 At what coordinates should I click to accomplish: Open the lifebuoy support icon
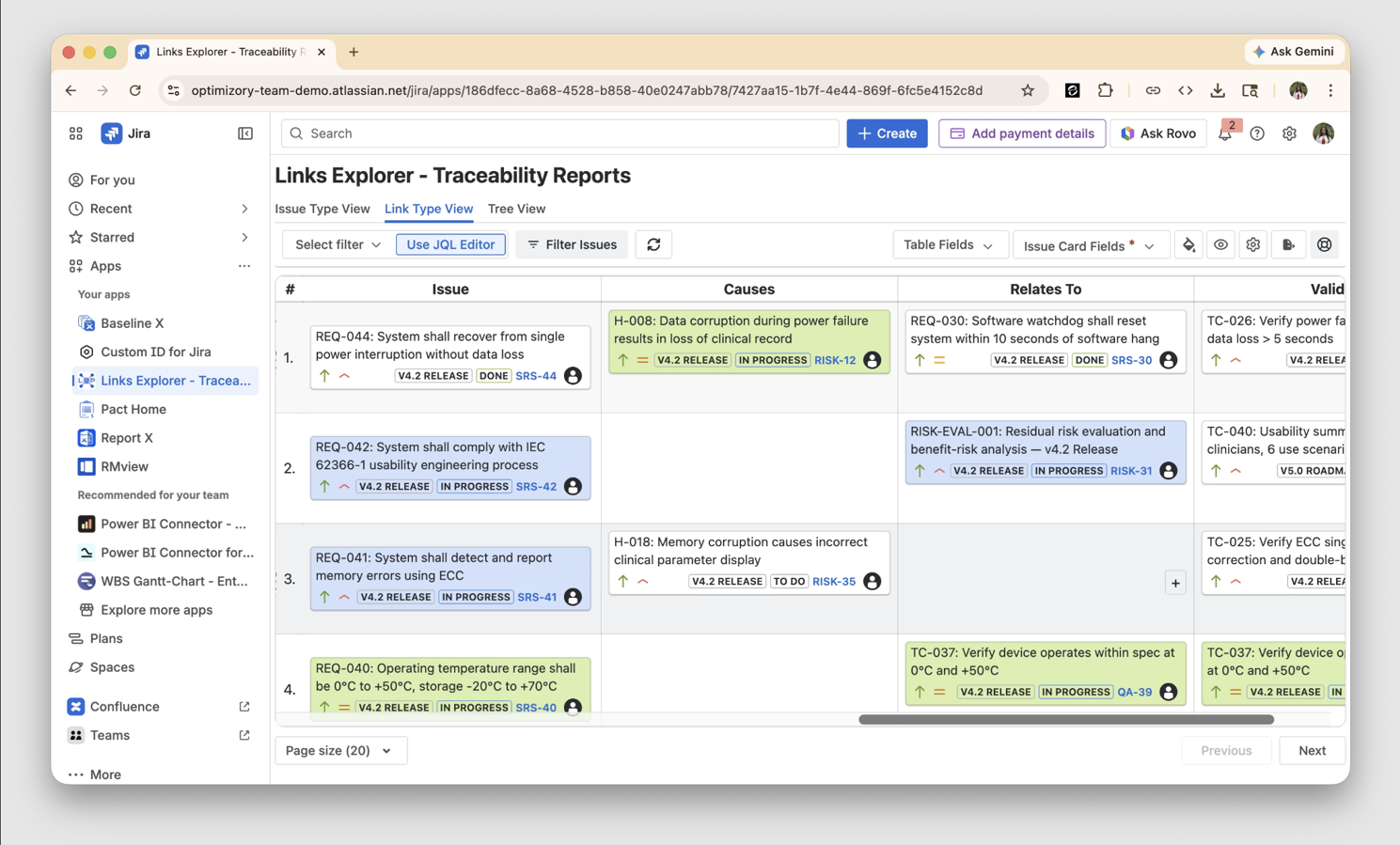[x=1324, y=245]
